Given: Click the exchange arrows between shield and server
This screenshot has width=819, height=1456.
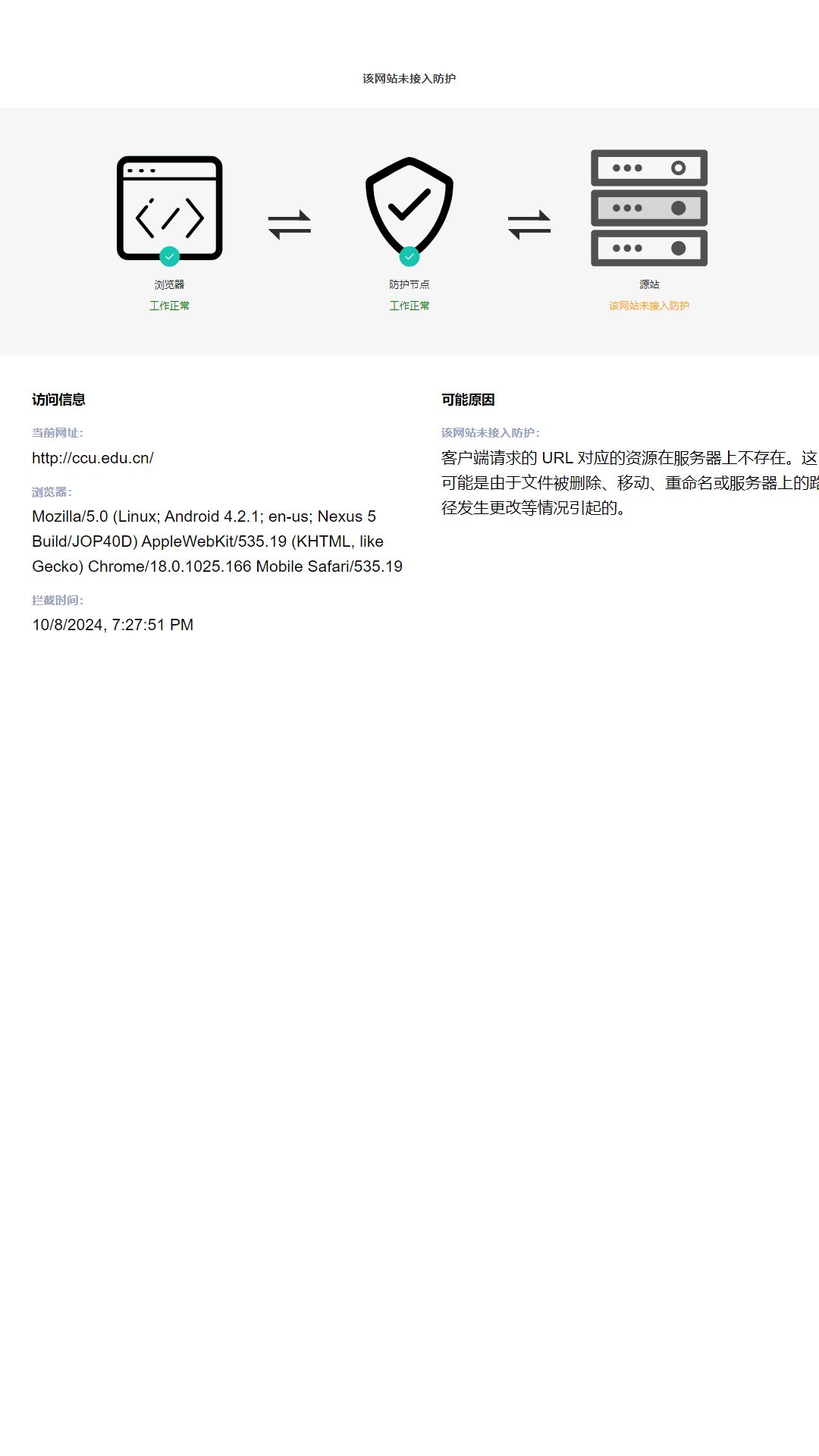Looking at the screenshot, I should click(x=529, y=224).
